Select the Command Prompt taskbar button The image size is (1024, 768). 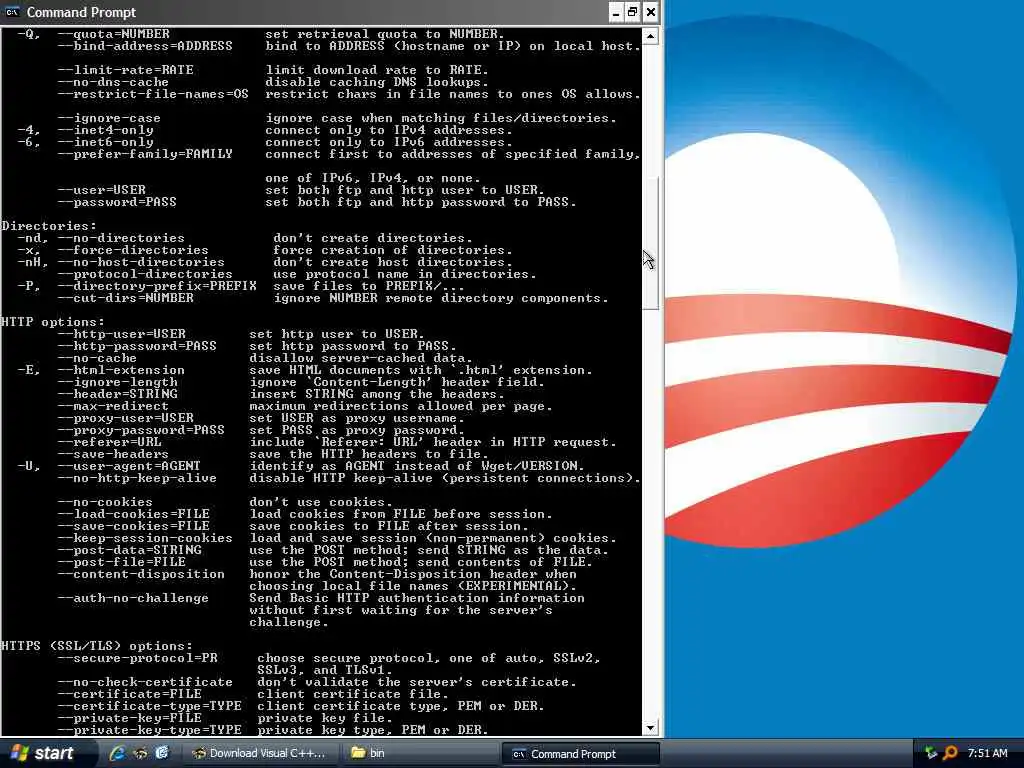580,753
